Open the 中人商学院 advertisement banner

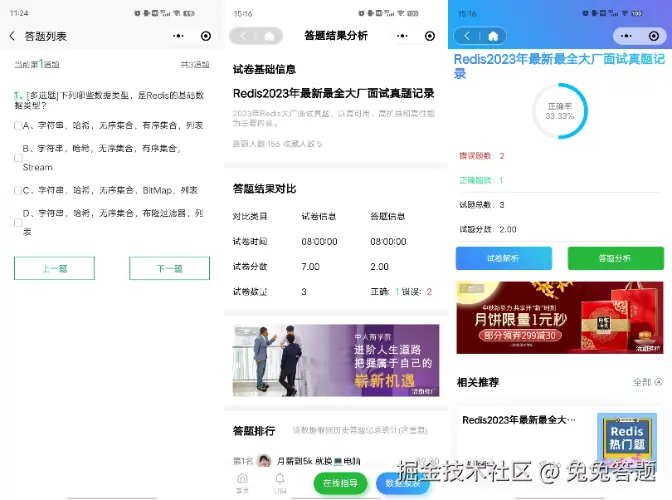click(x=336, y=360)
